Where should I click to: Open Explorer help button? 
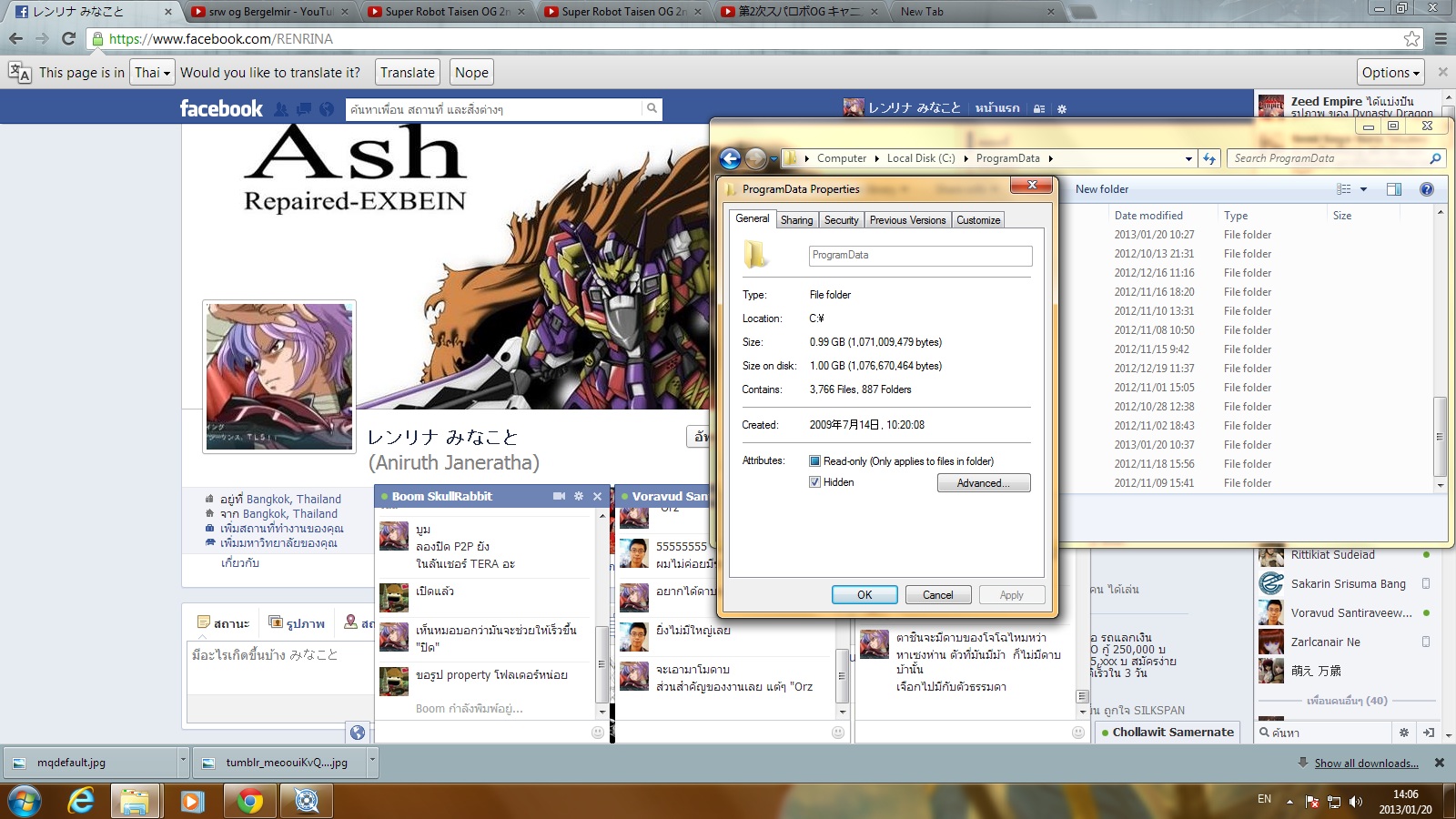[x=1427, y=189]
